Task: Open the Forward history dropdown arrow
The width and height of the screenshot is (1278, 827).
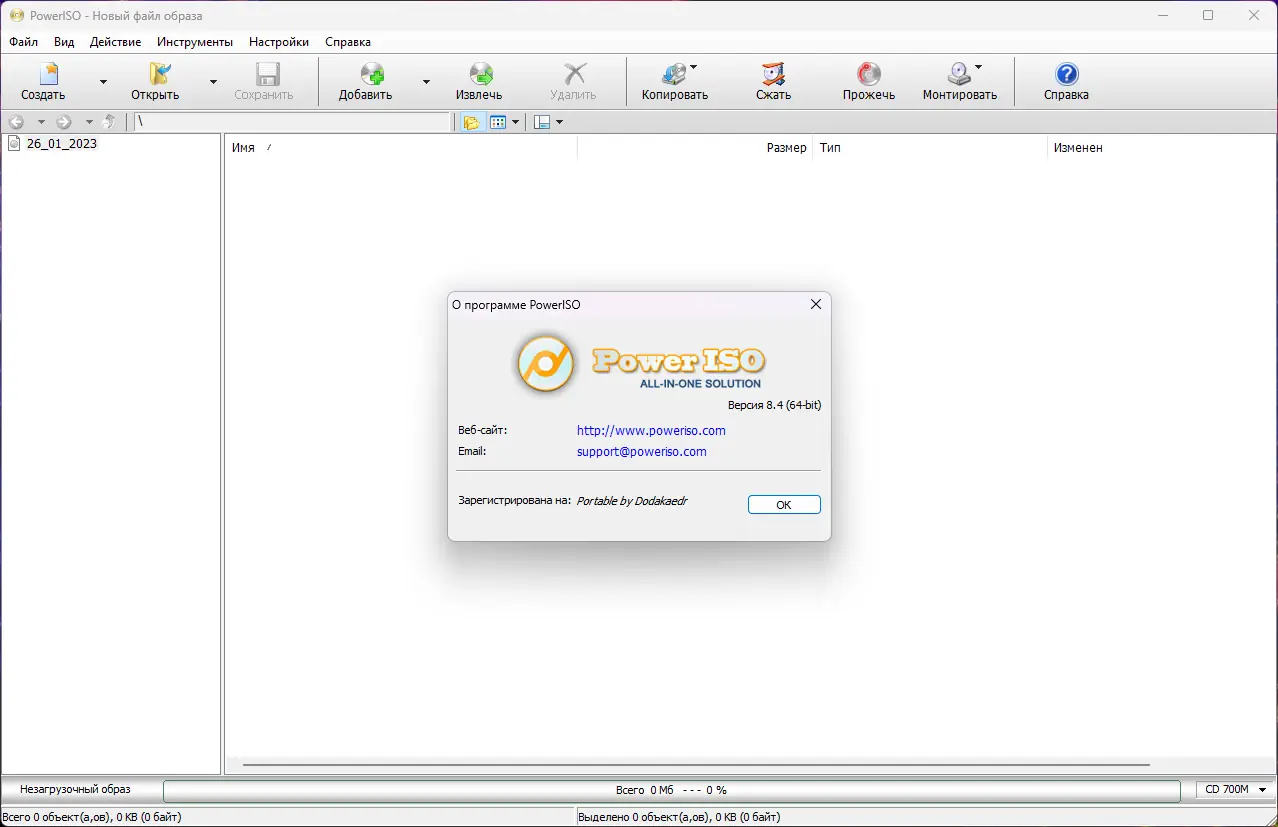Action: pos(89,122)
